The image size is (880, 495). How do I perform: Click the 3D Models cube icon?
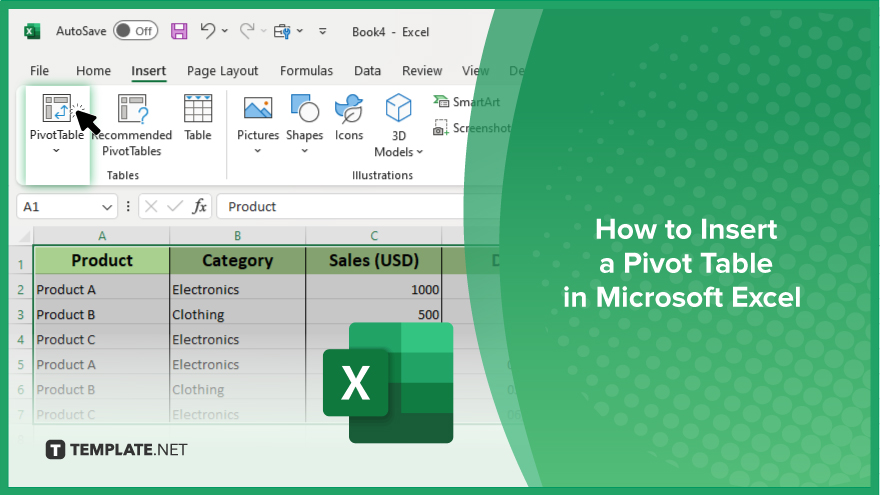398,107
